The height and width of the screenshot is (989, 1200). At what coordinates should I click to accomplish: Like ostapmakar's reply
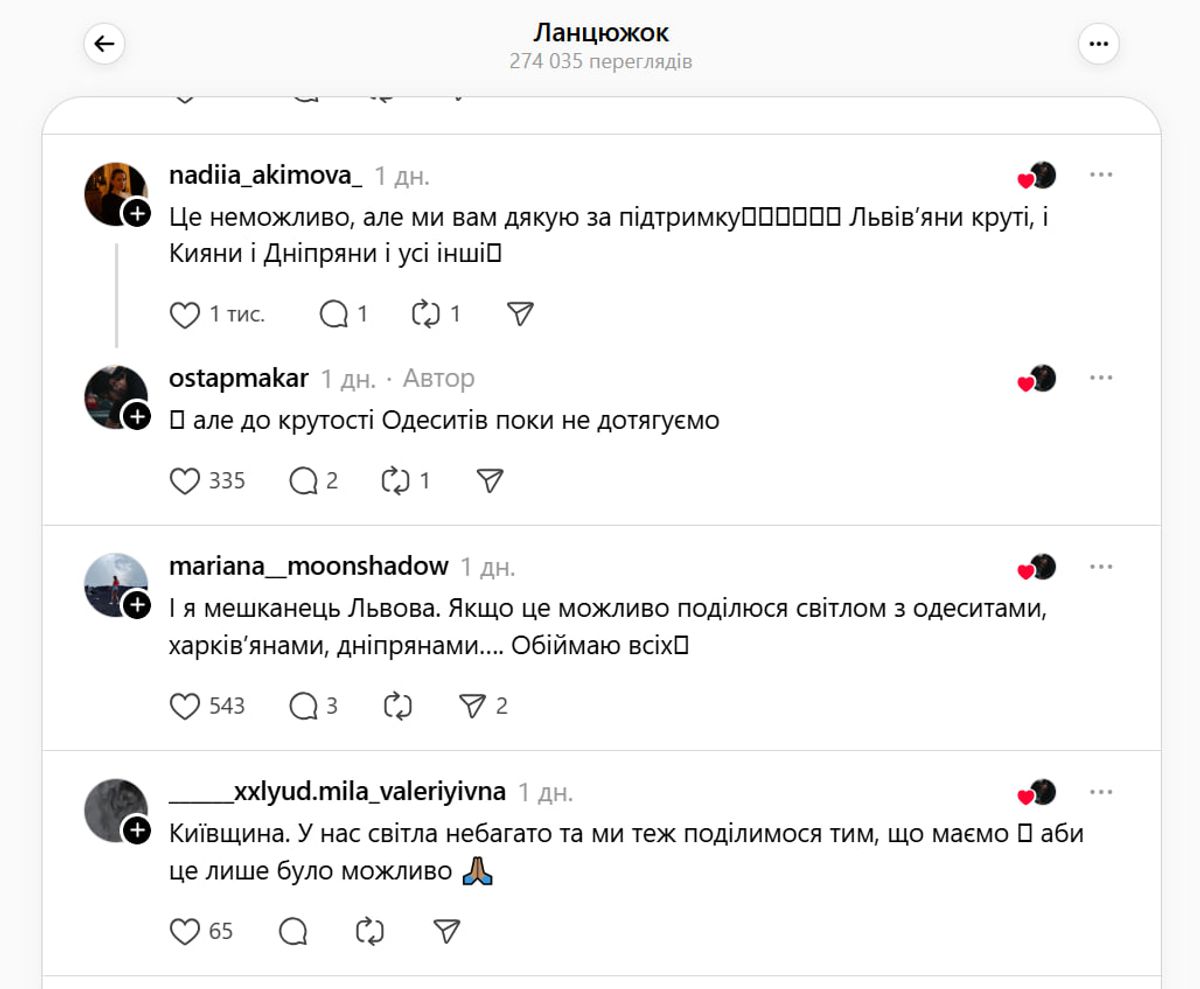[x=185, y=481]
